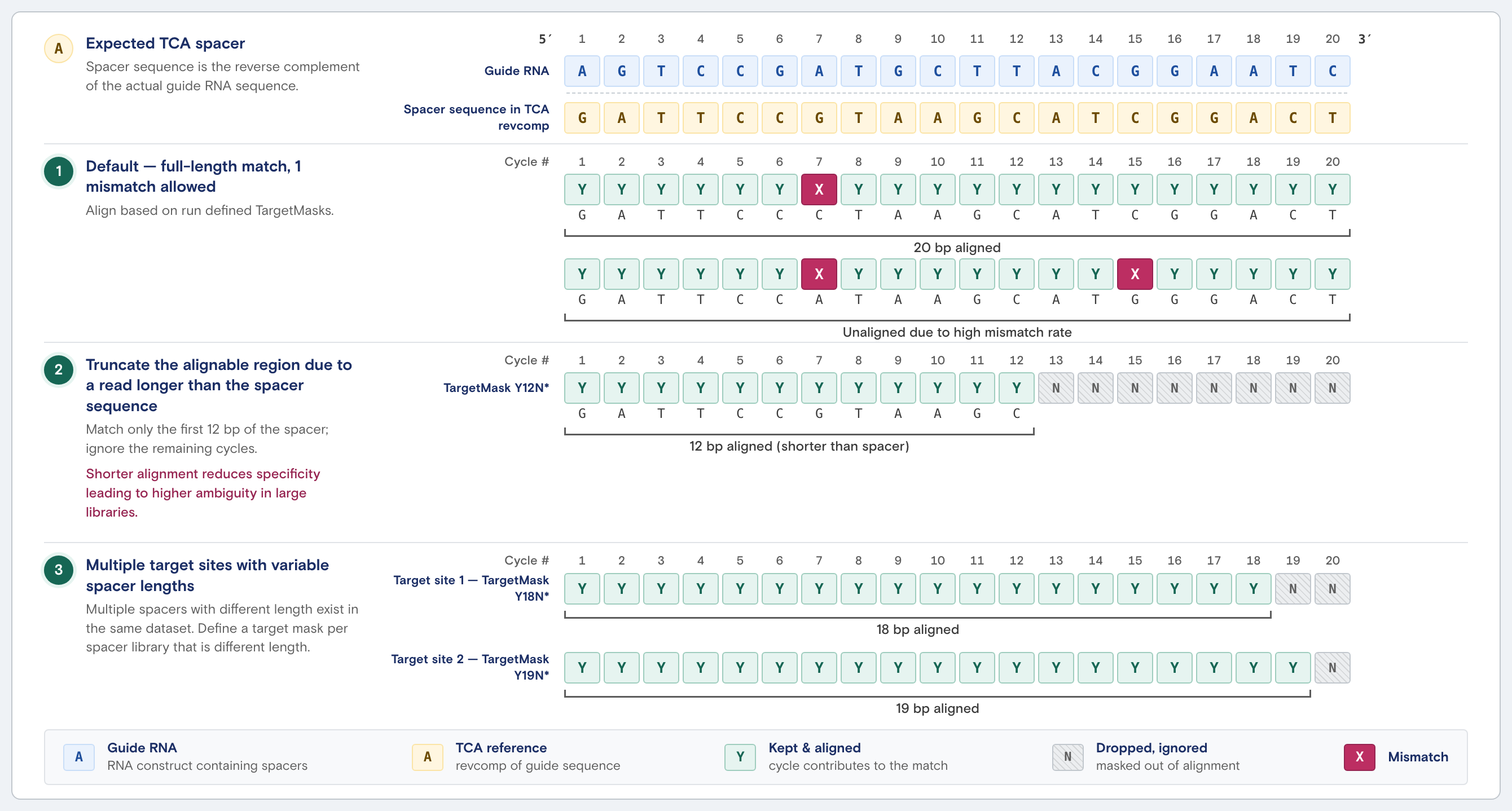Select the "Target site 2 — TargetMask Y19N*" label
Viewport: 1512px width, 811px height.
pos(470,667)
